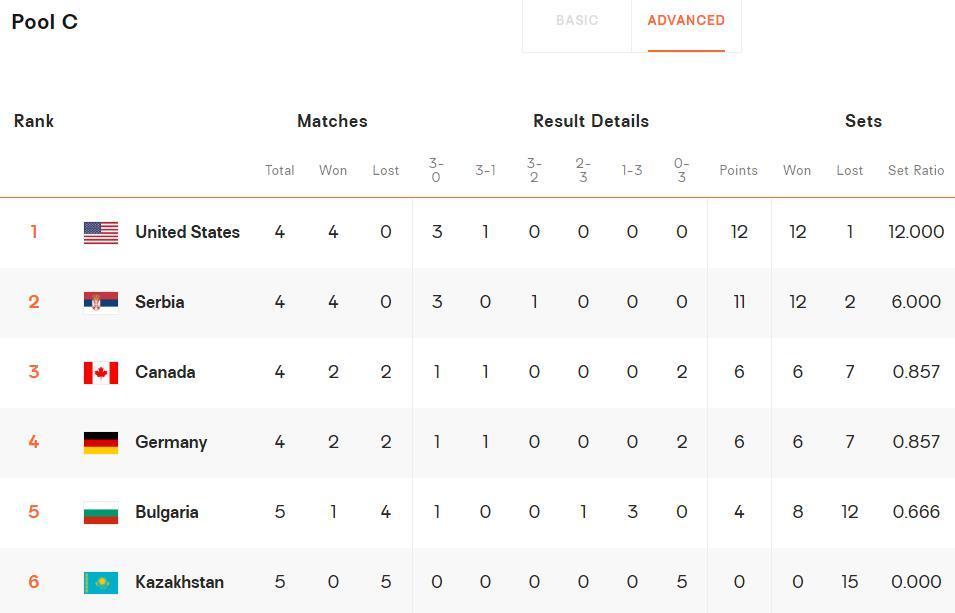
Task: Click the Rank column header
Action: [x=34, y=121]
